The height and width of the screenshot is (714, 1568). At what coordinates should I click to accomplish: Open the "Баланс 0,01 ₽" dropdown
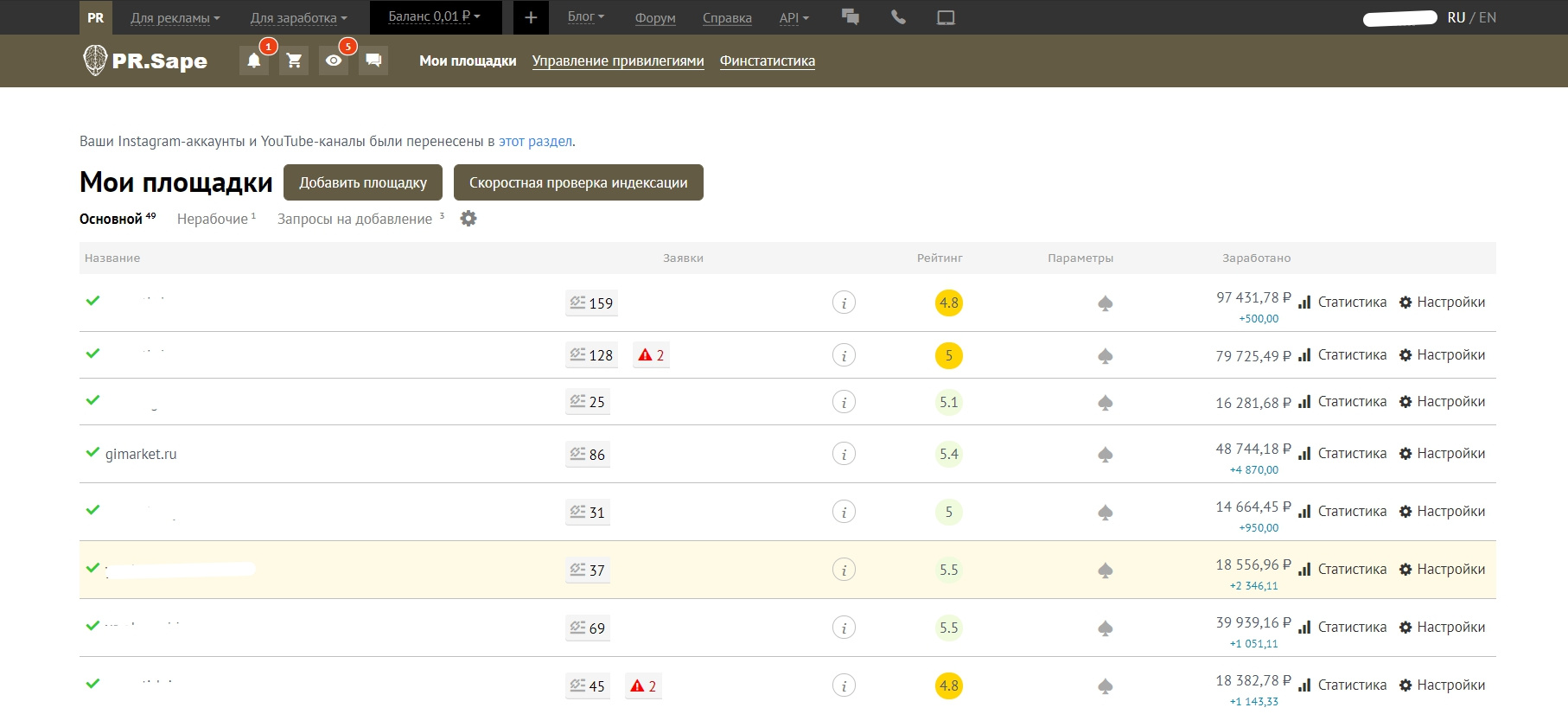tap(434, 16)
